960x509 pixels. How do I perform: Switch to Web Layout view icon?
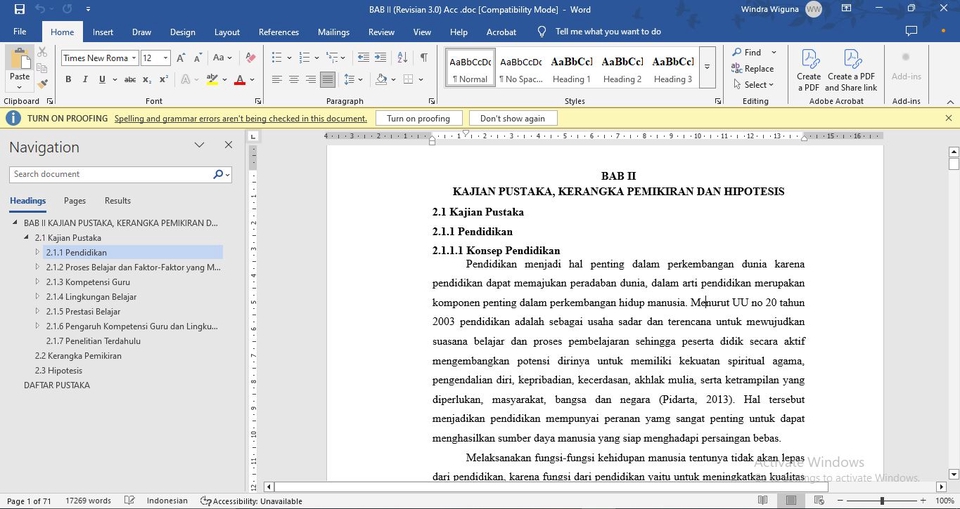click(x=819, y=500)
